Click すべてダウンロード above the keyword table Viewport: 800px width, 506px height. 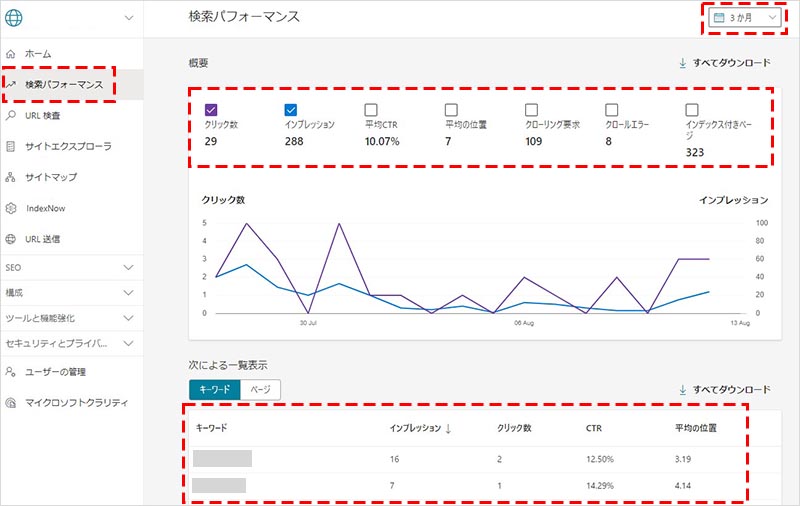(x=725, y=389)
